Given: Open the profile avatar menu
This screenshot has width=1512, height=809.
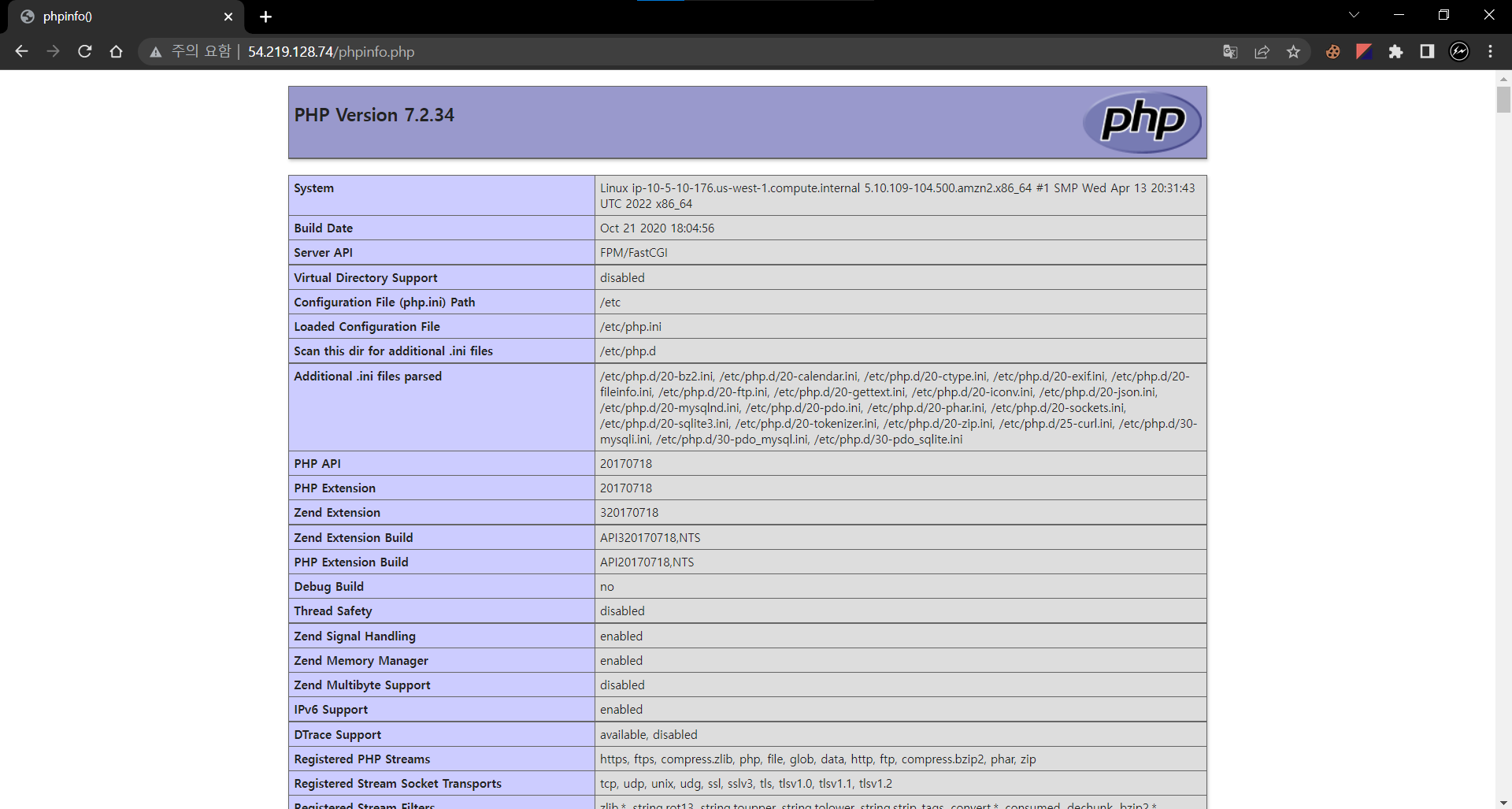Looking at the screenshot, I should 1459,52.
